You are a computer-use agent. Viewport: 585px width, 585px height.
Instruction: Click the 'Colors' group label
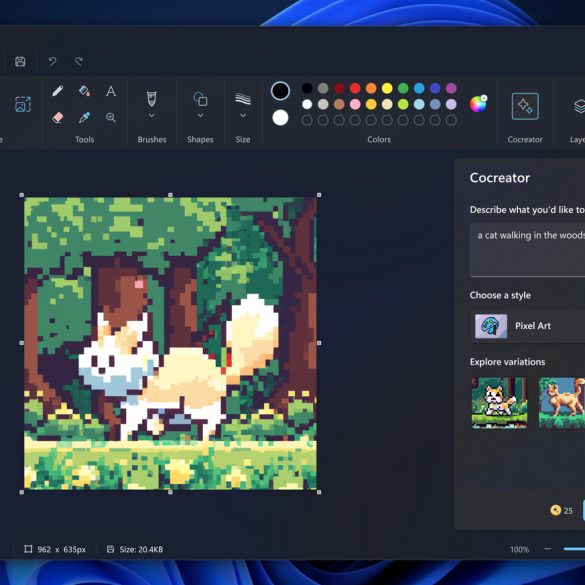point(379,139)
